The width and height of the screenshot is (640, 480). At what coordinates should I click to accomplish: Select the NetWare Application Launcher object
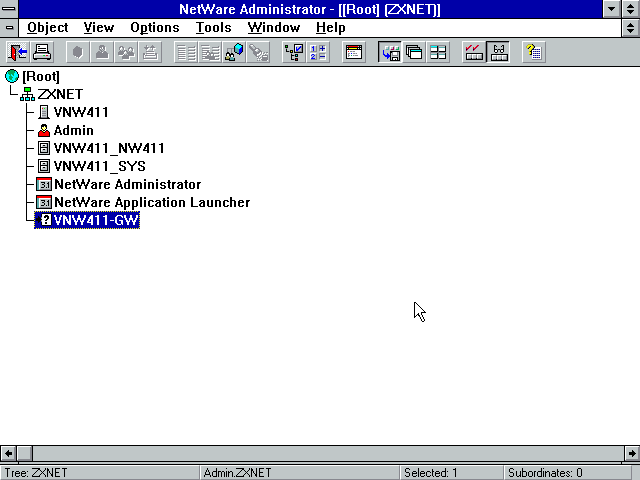point(143,202)
